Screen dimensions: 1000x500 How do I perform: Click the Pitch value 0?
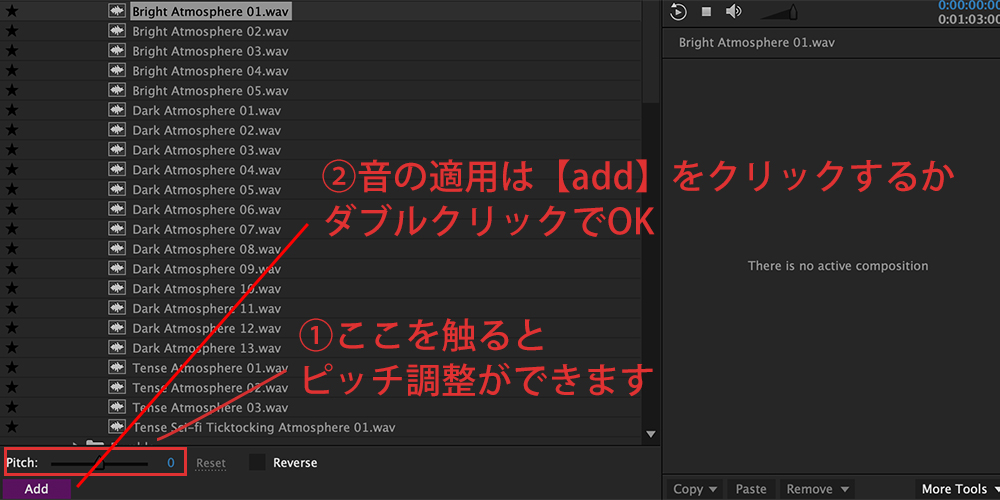click(x=171, y=463)
